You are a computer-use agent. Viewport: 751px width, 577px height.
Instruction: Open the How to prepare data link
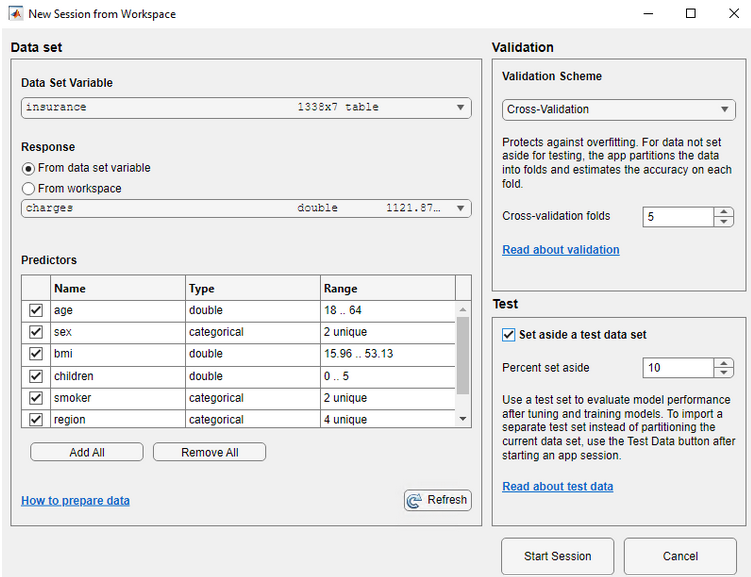click(75, 501)
